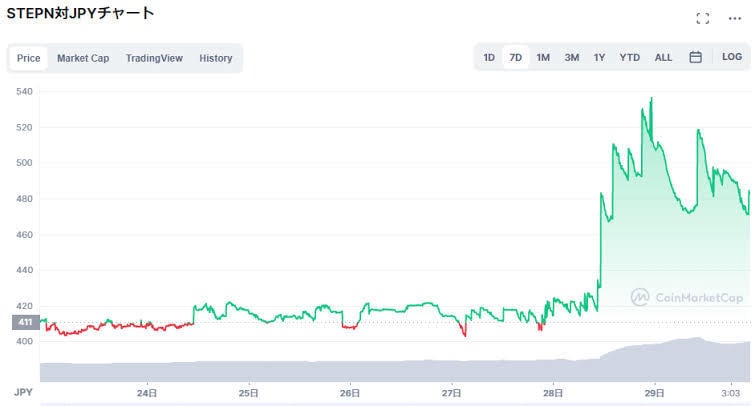The image size is (755, 406).
Task: Click the 29日 date label
Action: tap(654, 393)
